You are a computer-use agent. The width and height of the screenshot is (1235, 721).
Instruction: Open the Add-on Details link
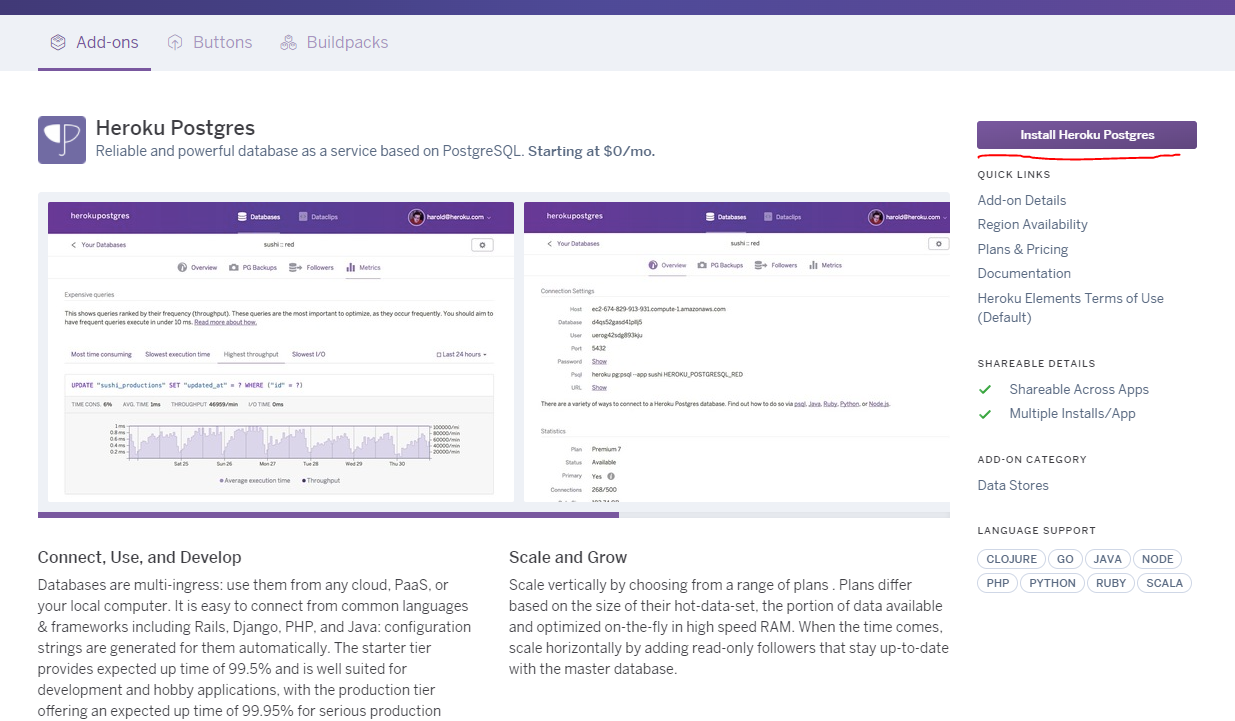(x=1022, y=200)
